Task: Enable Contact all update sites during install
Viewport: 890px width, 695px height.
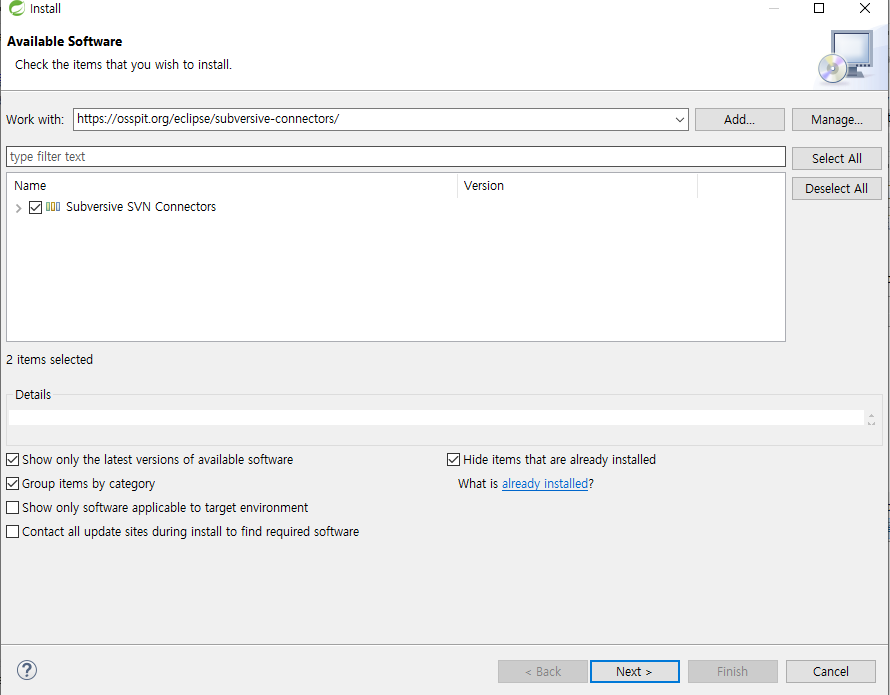Action: click(x=12, y=531)
